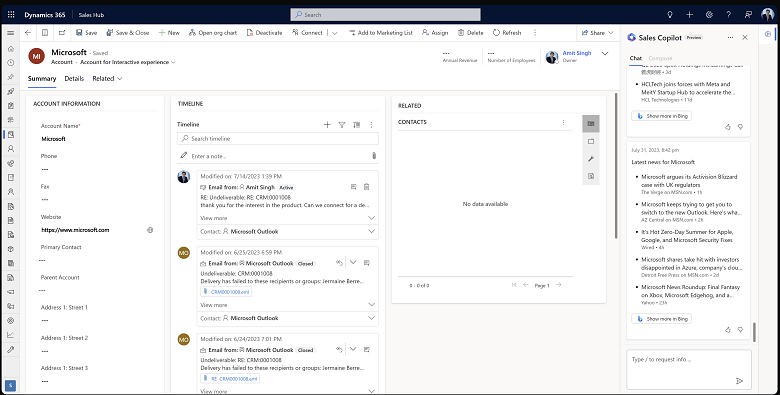Click the plus quick create icon in header
Screen dimensions: 780x395
click(689, 14)
